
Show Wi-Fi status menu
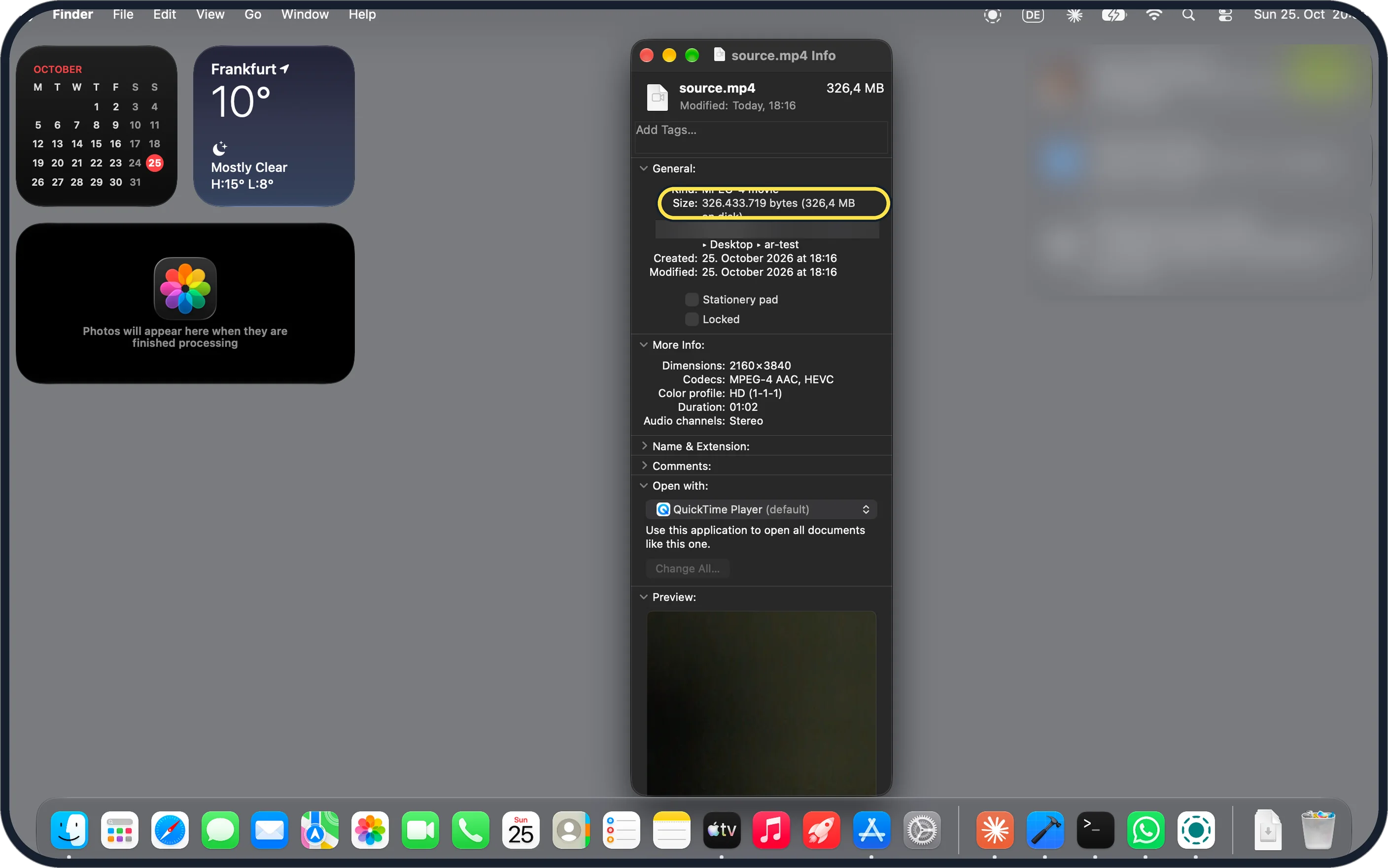pyautogui.click(x=1154, y=15)
